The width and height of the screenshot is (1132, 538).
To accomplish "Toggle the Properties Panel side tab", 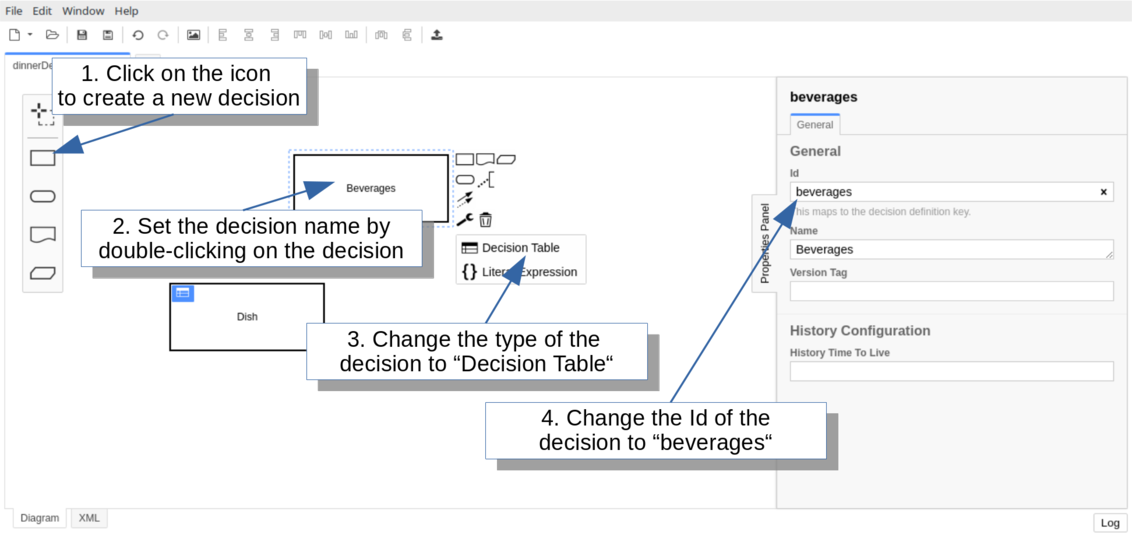I will (x=765, y=243).
